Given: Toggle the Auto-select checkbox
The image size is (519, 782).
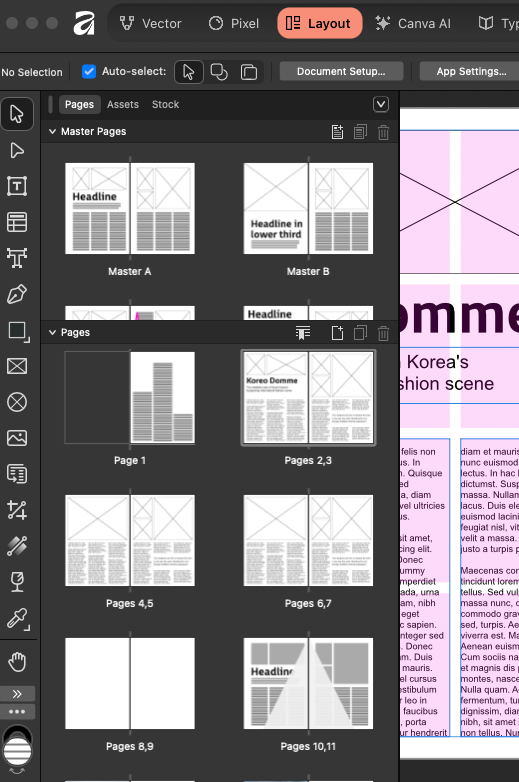Looking at the screenshot, I should click(x=89, y=71).
